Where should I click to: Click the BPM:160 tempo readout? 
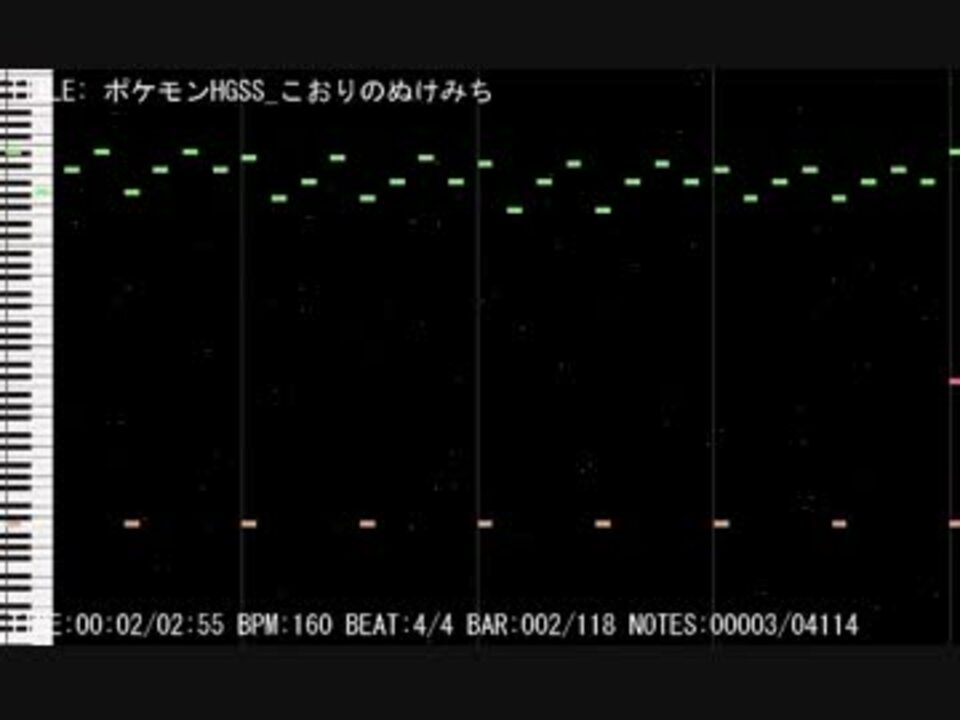[x=285, y=625]
